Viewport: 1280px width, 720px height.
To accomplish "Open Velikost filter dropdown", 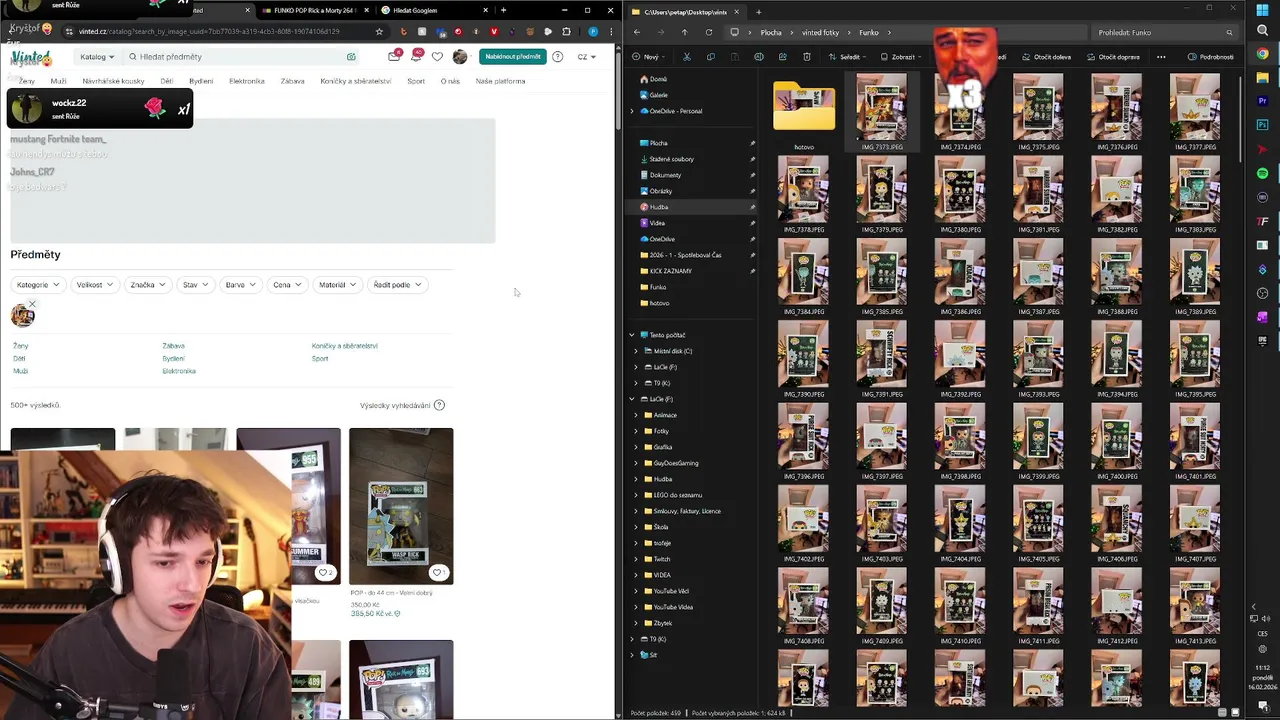I will click(x=94, y=285).
